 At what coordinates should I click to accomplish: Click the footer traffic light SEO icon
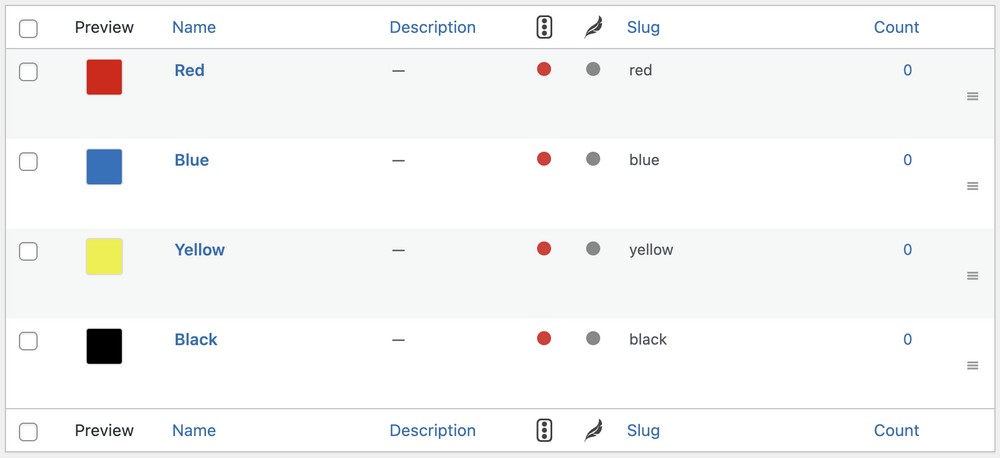544,431
